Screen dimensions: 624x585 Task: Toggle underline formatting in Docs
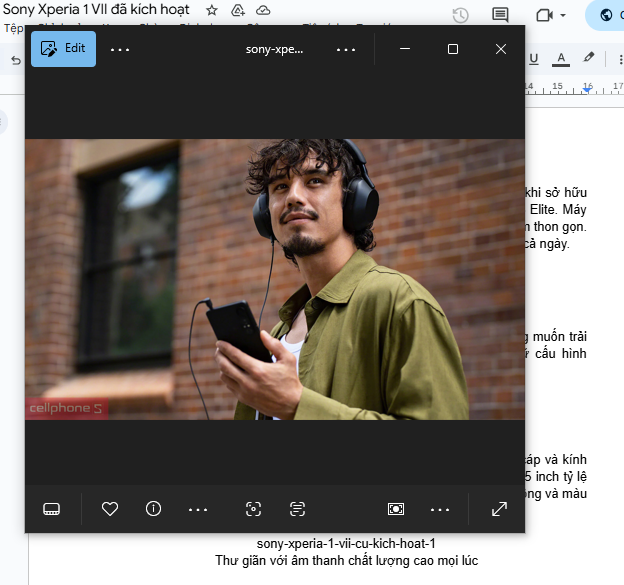[534, 59]
